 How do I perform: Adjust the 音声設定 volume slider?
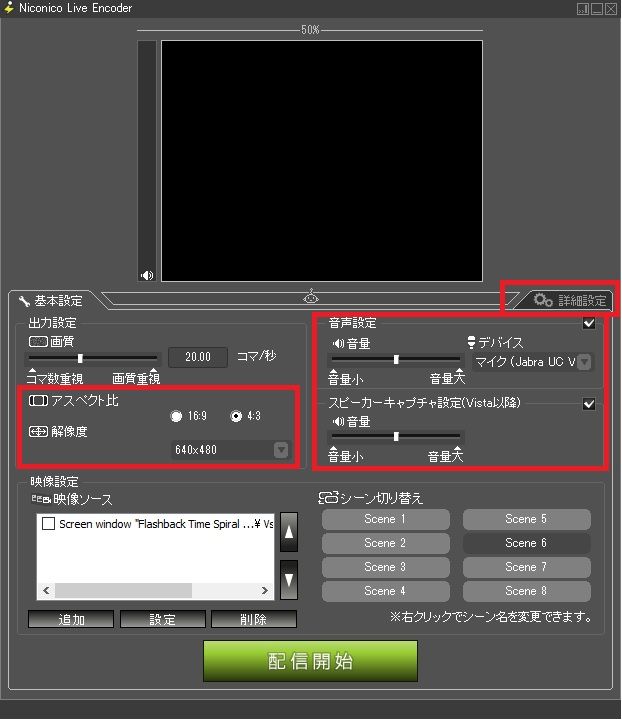tap(396, 359)
